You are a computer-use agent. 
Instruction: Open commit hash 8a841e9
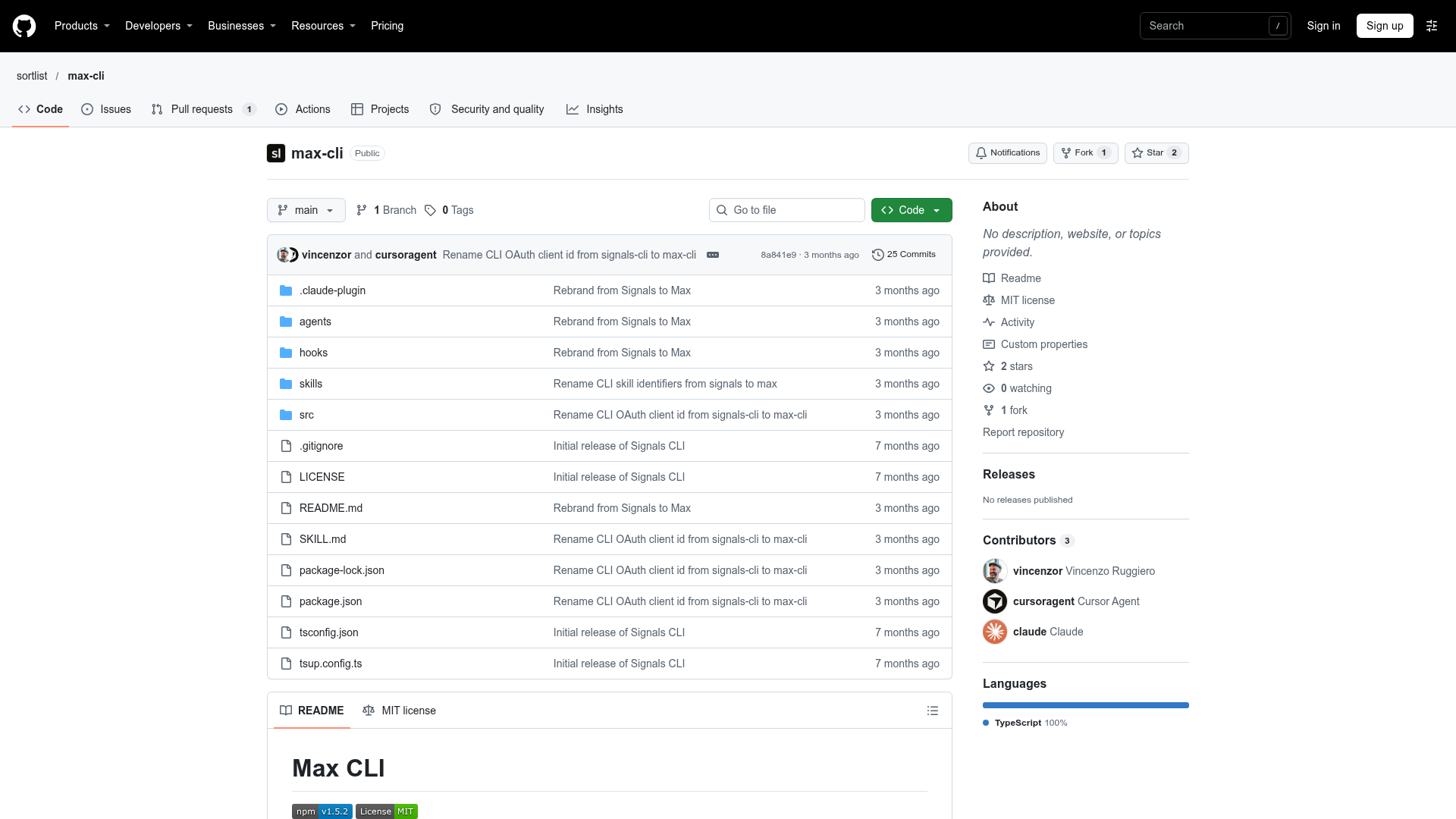tap(778, 255)
